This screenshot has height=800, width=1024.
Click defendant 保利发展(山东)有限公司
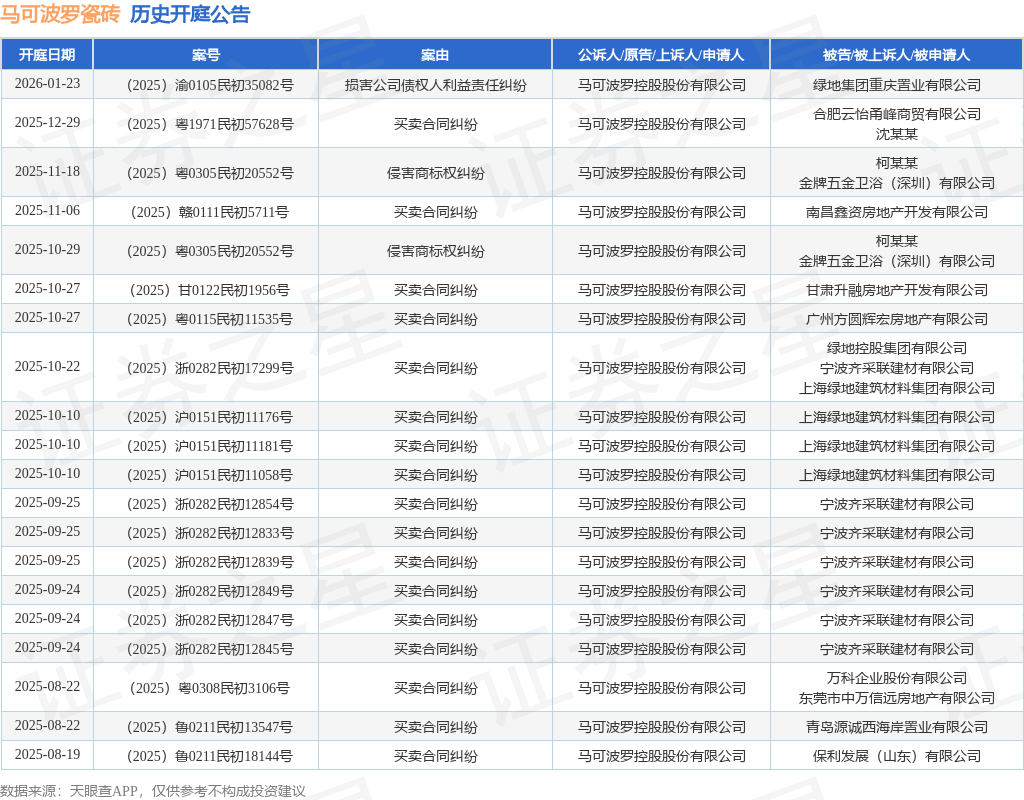(897, 756)
